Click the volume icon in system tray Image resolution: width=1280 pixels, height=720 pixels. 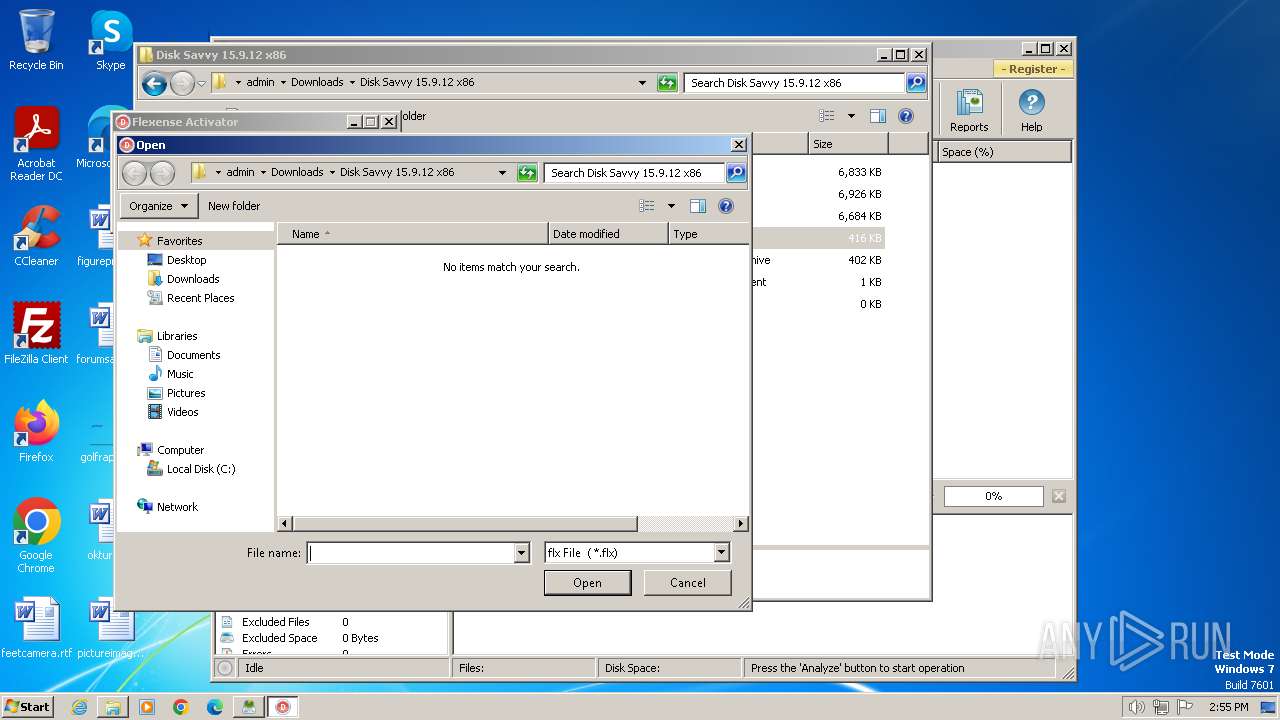(1136, 707)
